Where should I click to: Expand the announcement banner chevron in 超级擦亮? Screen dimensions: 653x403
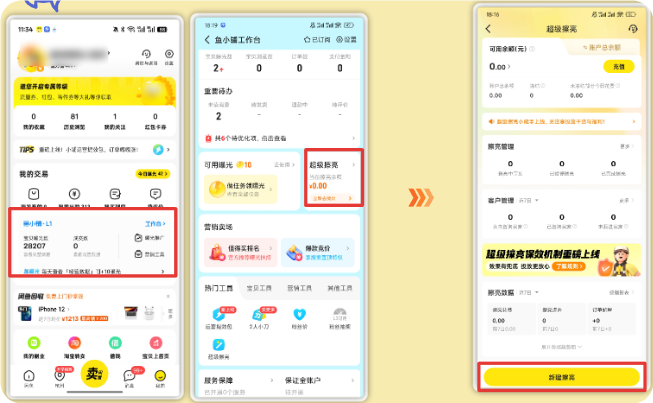(634, 122)
